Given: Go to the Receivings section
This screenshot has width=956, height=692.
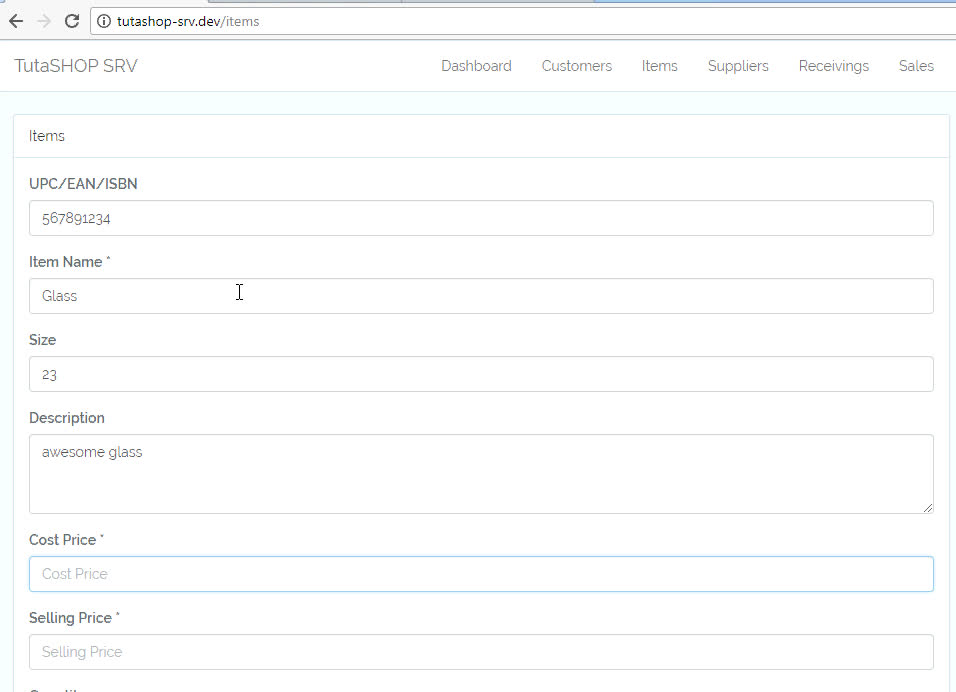Looking at the screenshot, I should 833,66.
